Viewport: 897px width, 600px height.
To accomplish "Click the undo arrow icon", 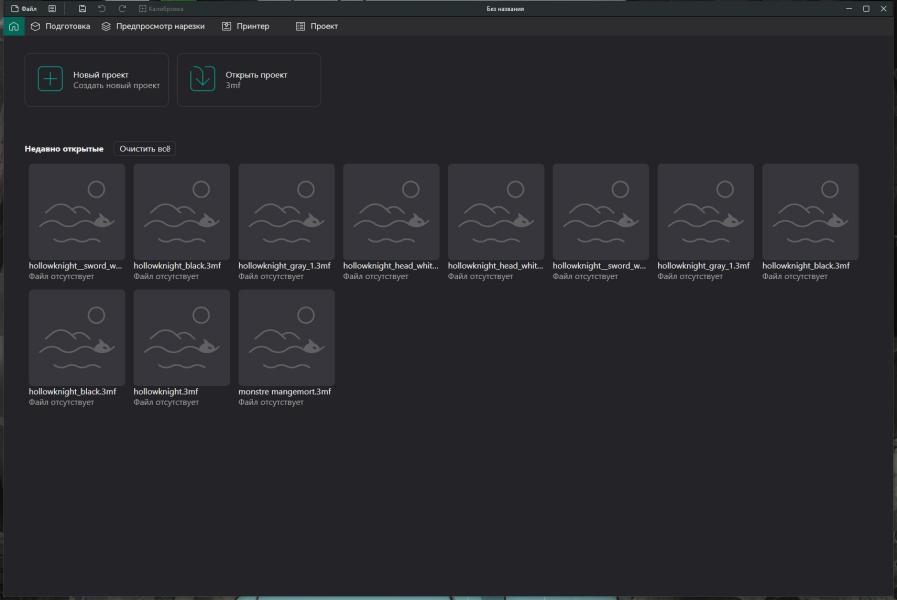I will pyautogui.click(x=102, y=8).
